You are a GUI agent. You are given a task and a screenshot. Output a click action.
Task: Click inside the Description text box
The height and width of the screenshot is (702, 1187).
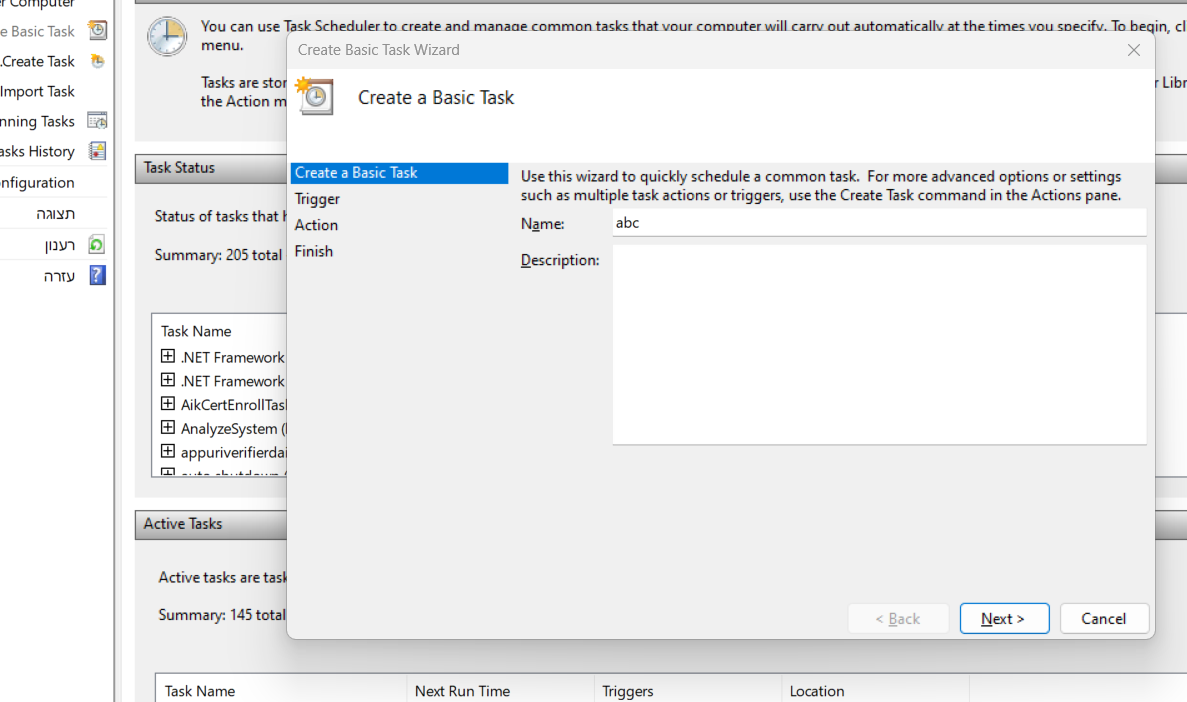click(879, 345)
